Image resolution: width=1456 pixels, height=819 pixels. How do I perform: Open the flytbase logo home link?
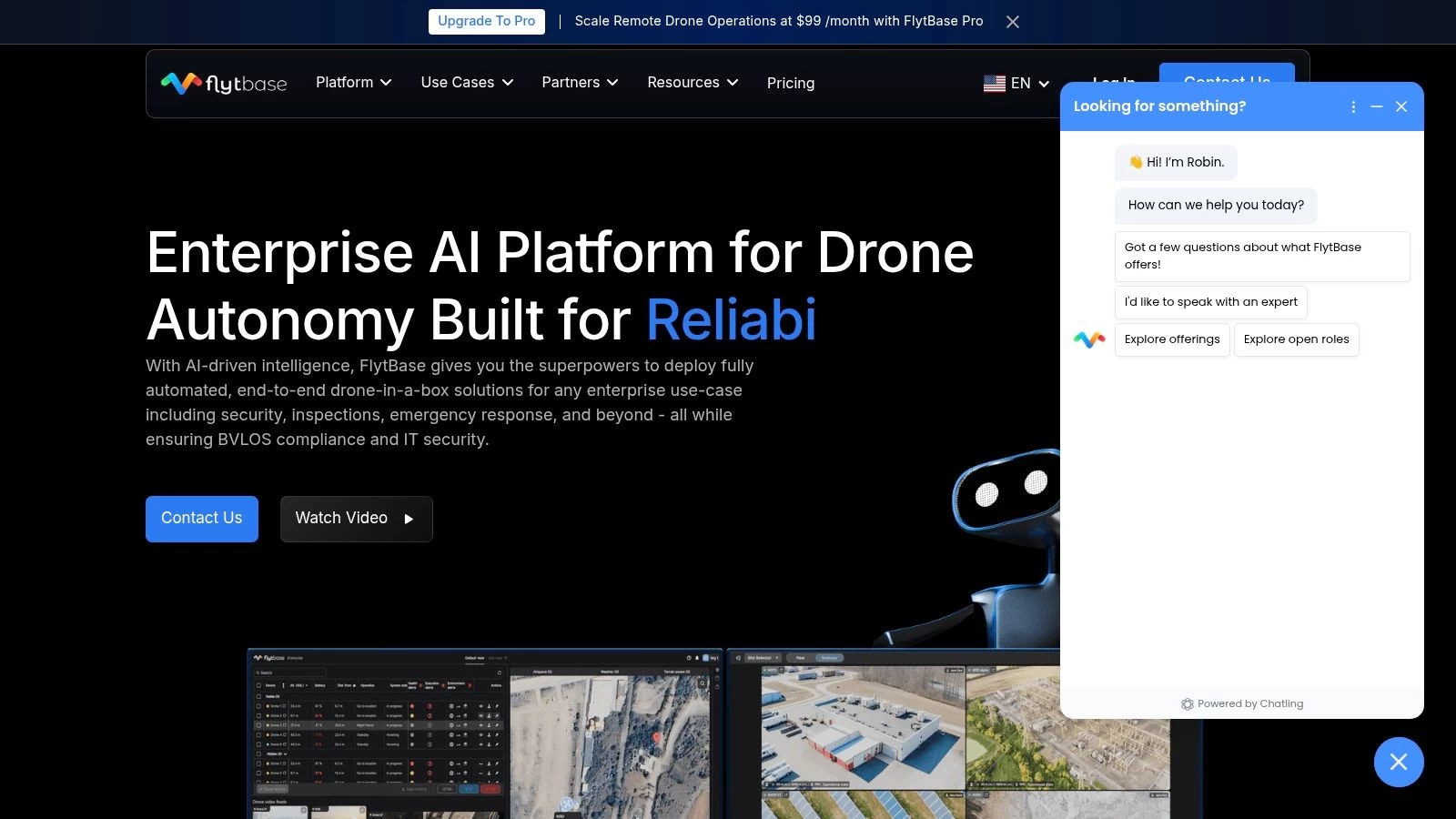pos(224,83)
